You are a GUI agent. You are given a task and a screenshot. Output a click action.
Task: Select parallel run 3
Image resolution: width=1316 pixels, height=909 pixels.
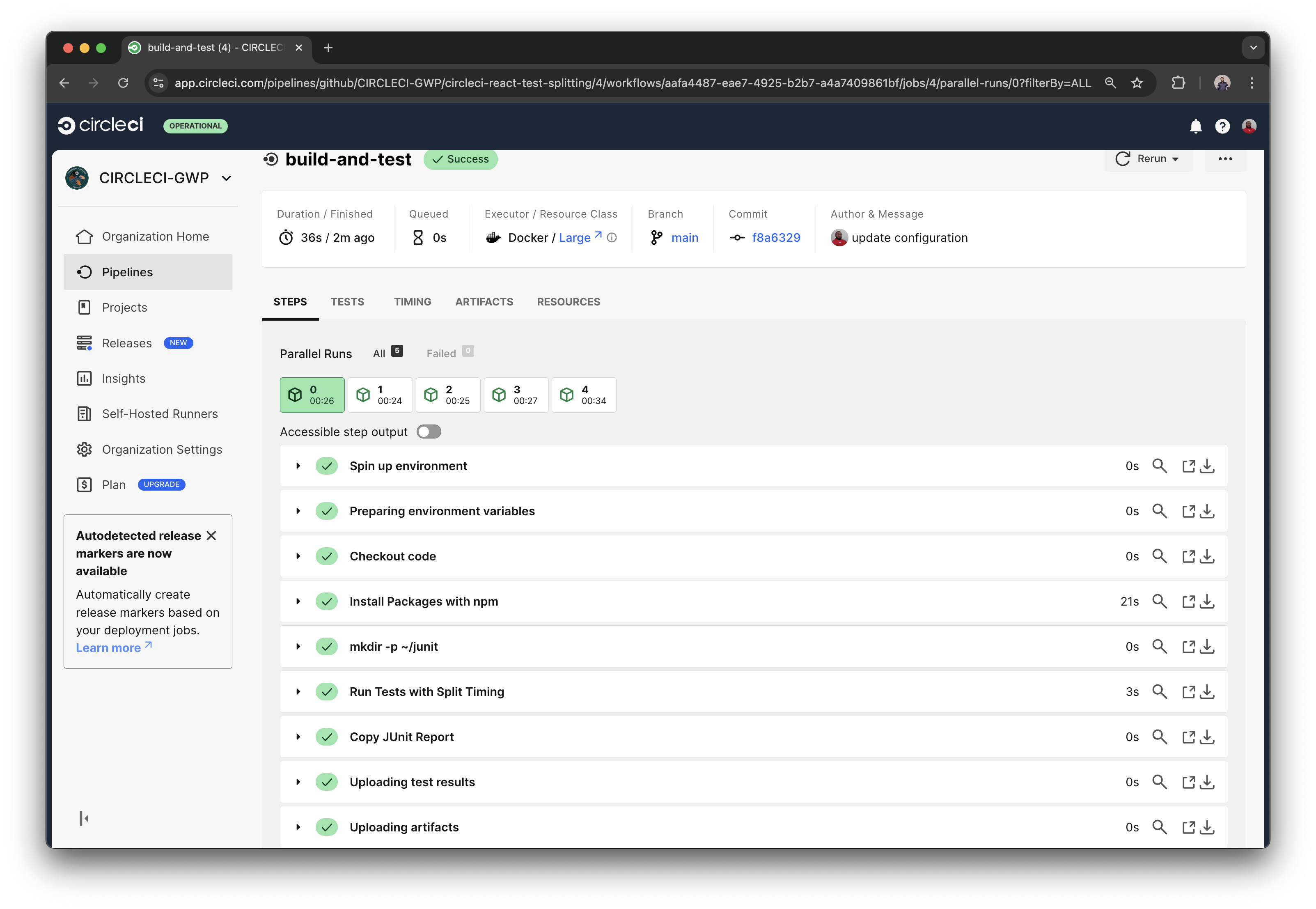516,395
